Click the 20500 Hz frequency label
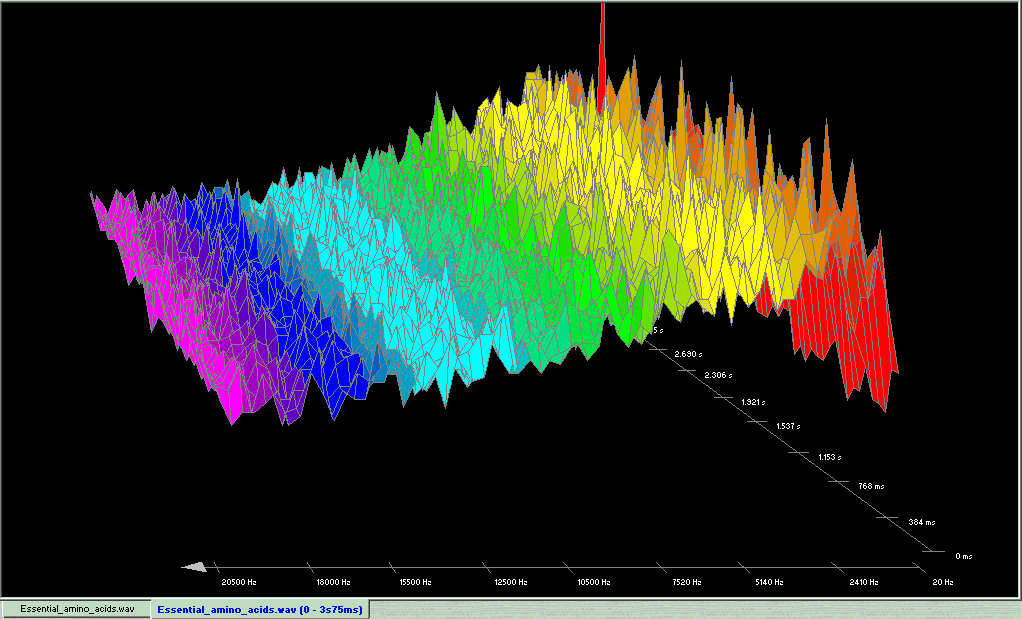 click(238, 581)
